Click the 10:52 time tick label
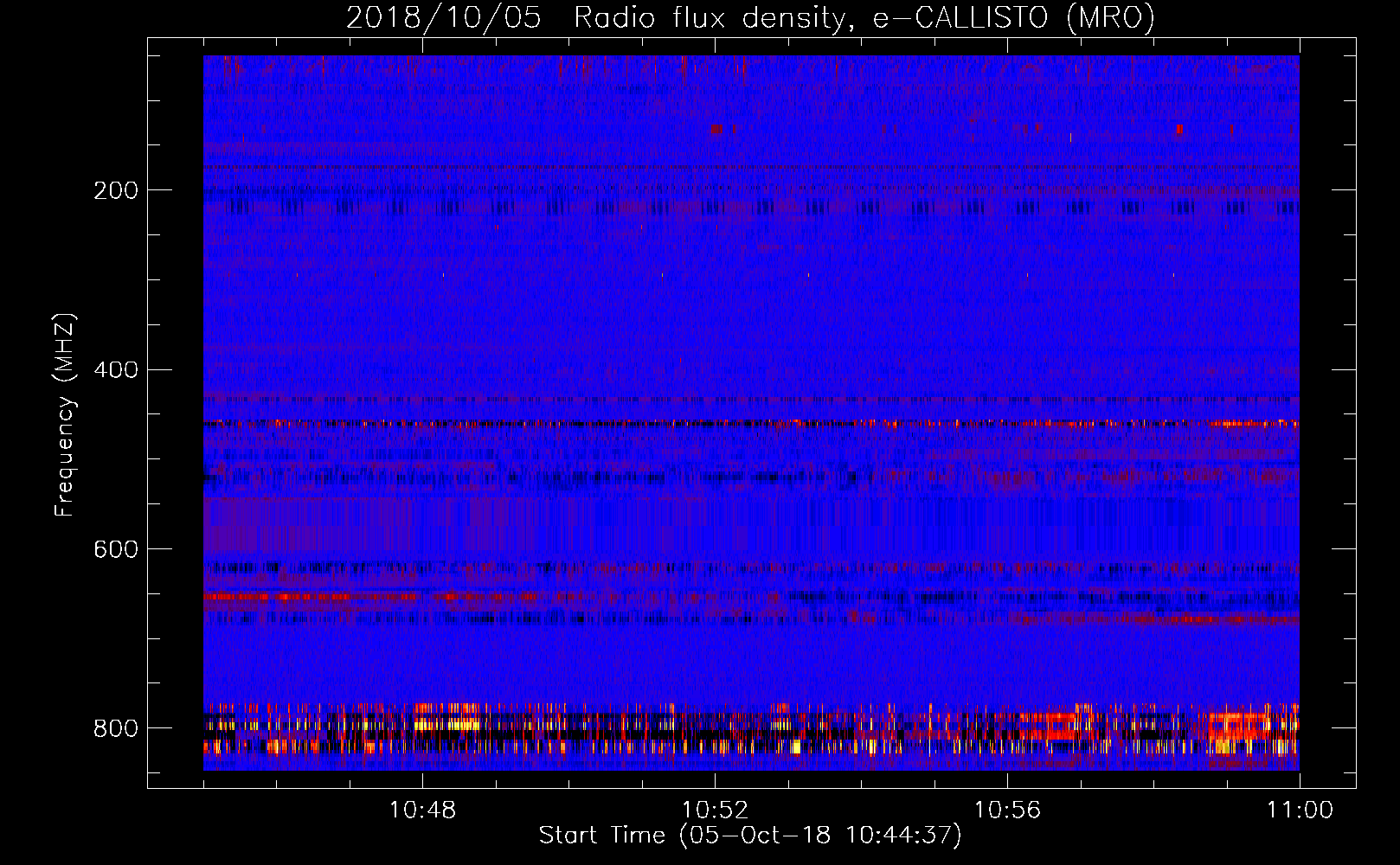Viewport: 1400px width, 865px height. tap(715, 810)
